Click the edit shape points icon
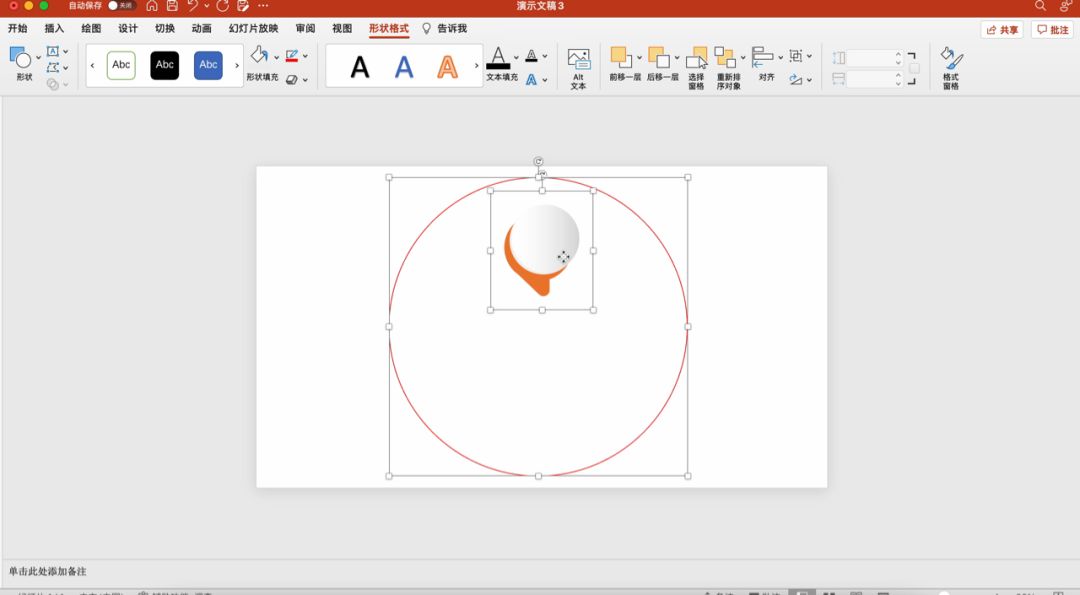 click(x=53, y=67)
